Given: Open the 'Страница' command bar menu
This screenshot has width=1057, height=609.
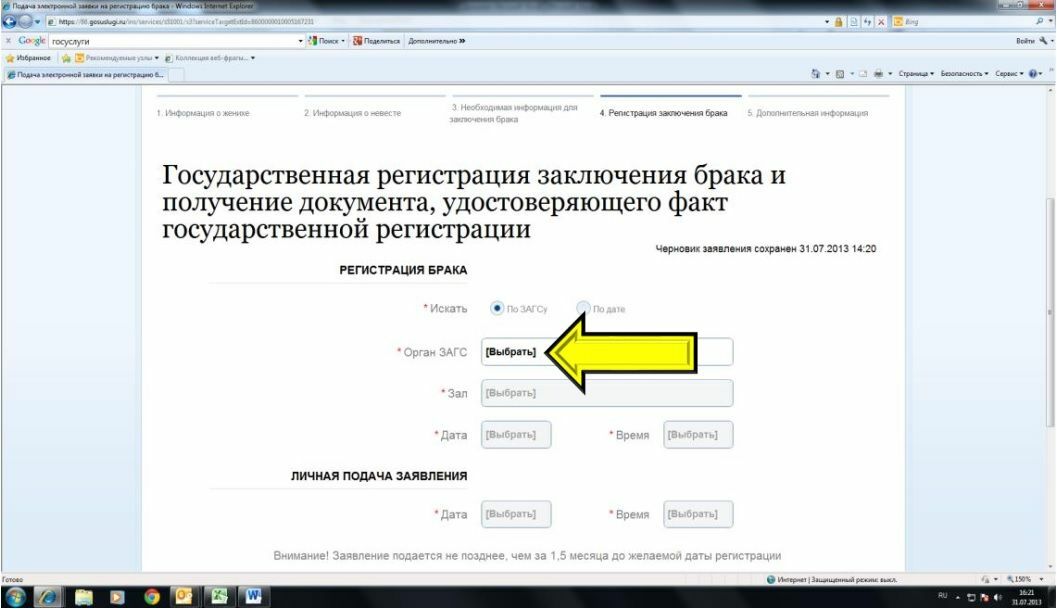Looking at the screenshot, I should click(x=916, y=74).
